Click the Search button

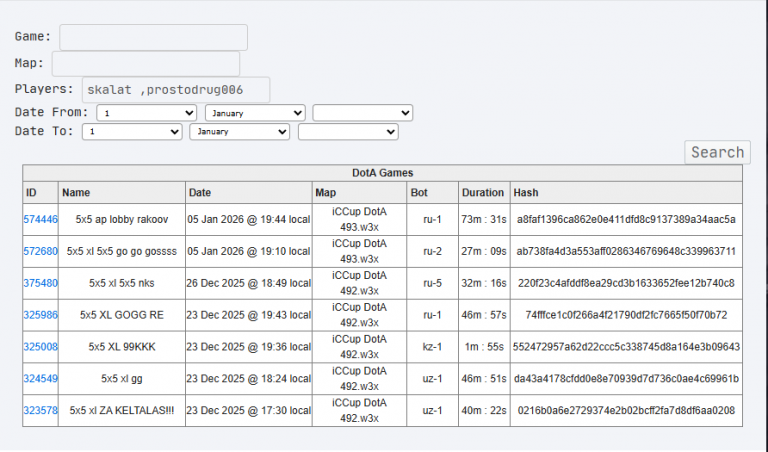717,152
